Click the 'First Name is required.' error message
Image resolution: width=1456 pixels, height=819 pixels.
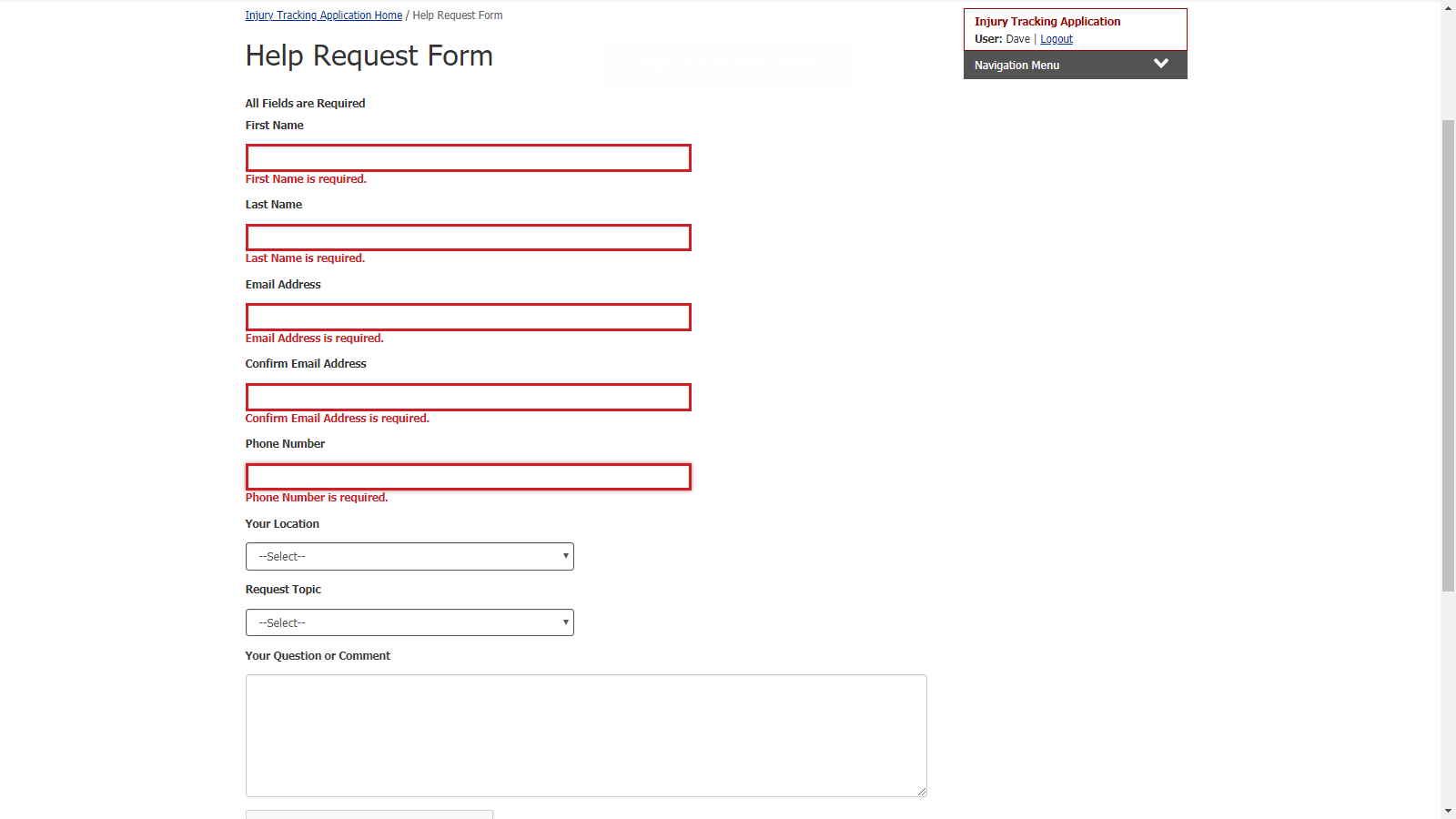306,179
